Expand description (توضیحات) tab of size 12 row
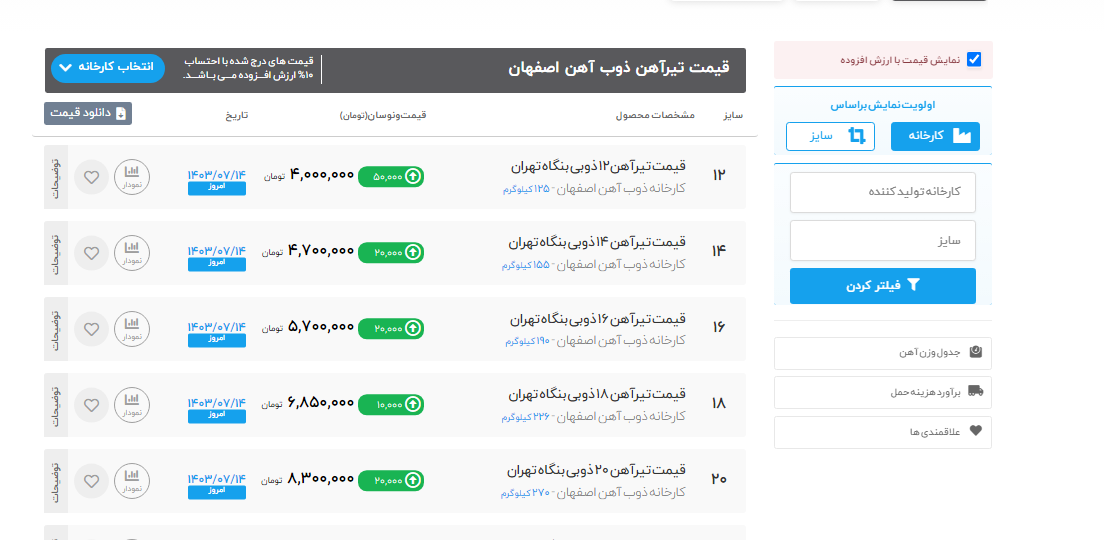The image size is (1104, 540). pyautogui.click(x=56, y=177)
